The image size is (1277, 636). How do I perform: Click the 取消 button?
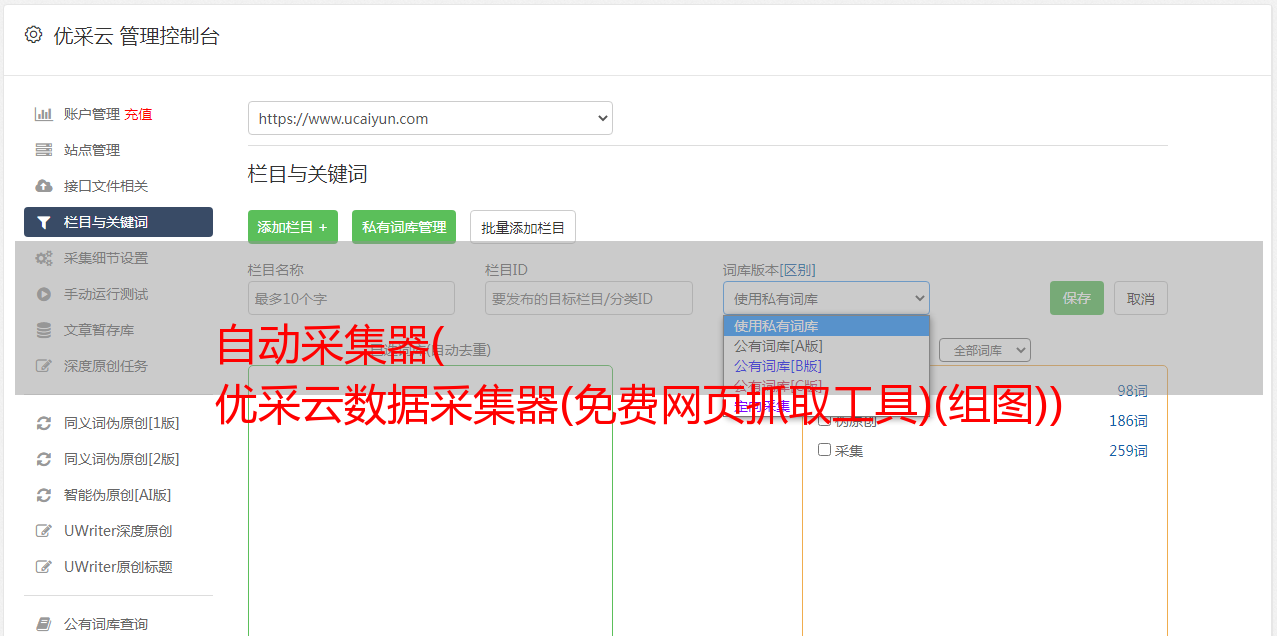(x=1141, y=298)
